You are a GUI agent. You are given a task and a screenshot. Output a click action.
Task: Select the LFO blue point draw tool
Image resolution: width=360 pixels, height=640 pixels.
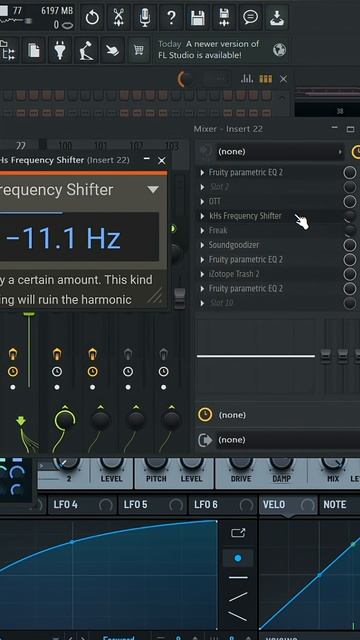click(x=238, y=558)
